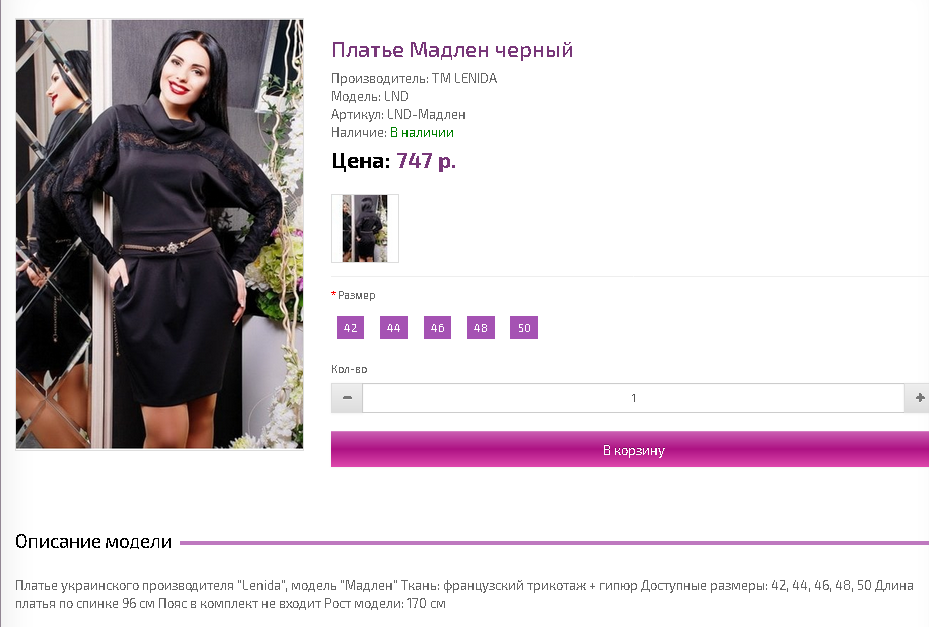The width and height of the screenshot is (929, 627).
Task: Select size 44
Action: [393, 328]
